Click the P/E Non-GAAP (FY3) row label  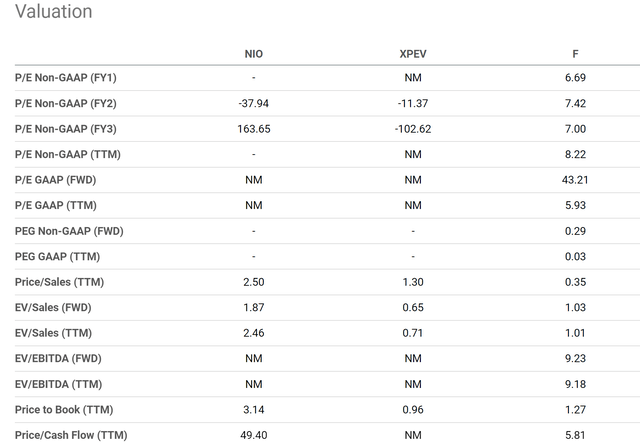point(66,129)
